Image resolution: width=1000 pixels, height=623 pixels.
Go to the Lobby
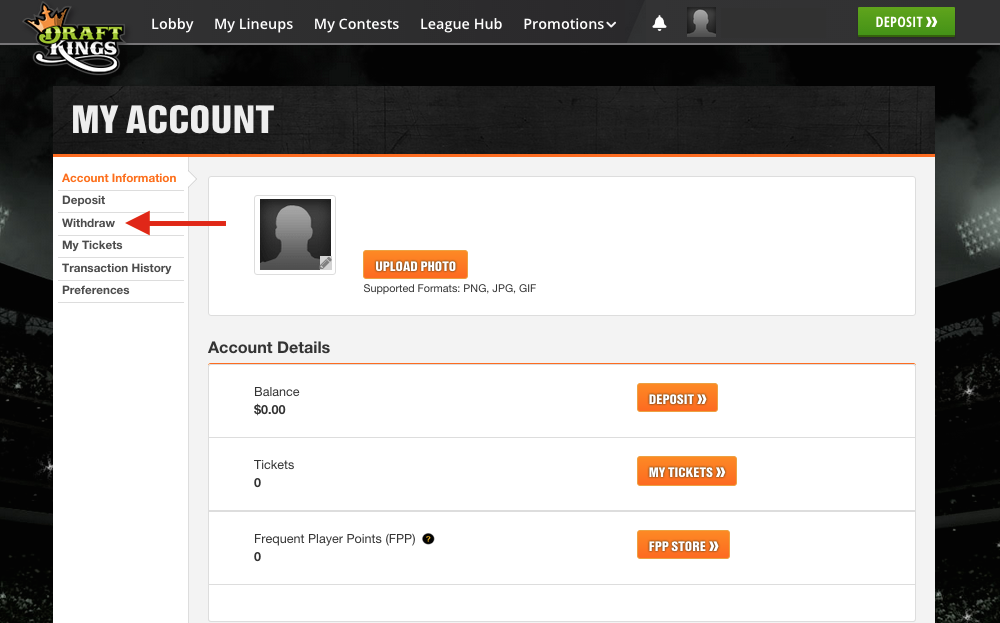(172, 24)
